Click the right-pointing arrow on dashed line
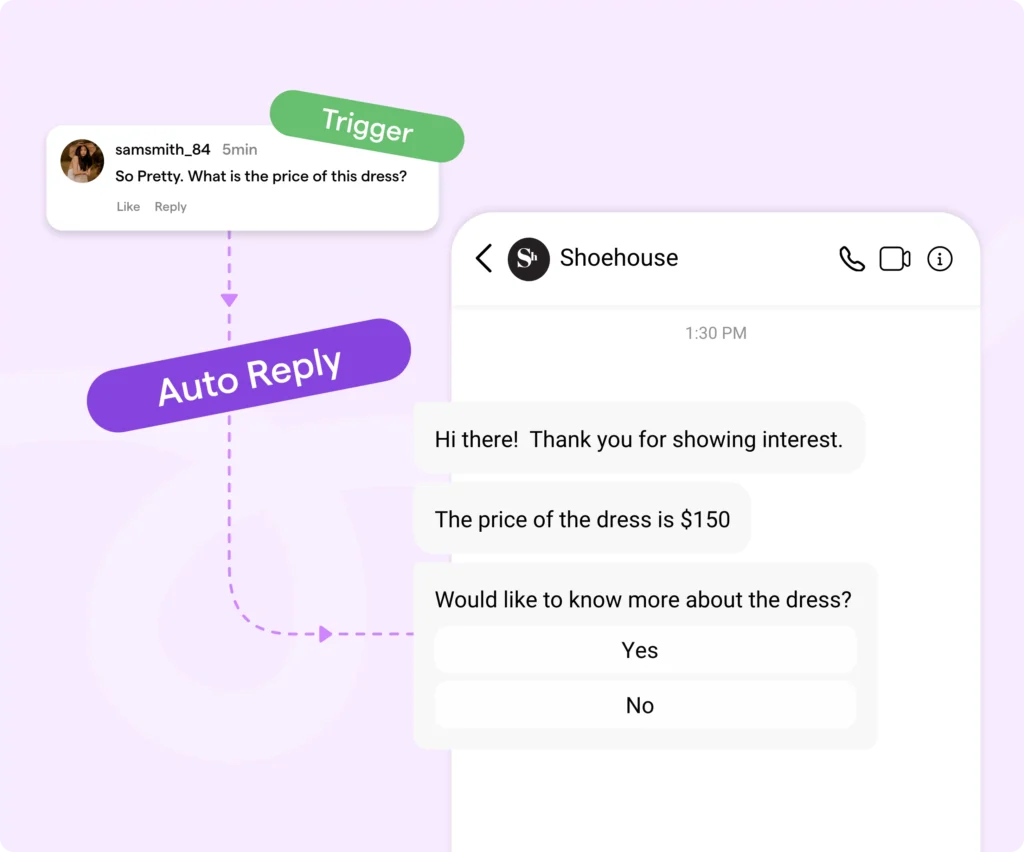Viewport: 1024px width, 852px height. point(325,633)
